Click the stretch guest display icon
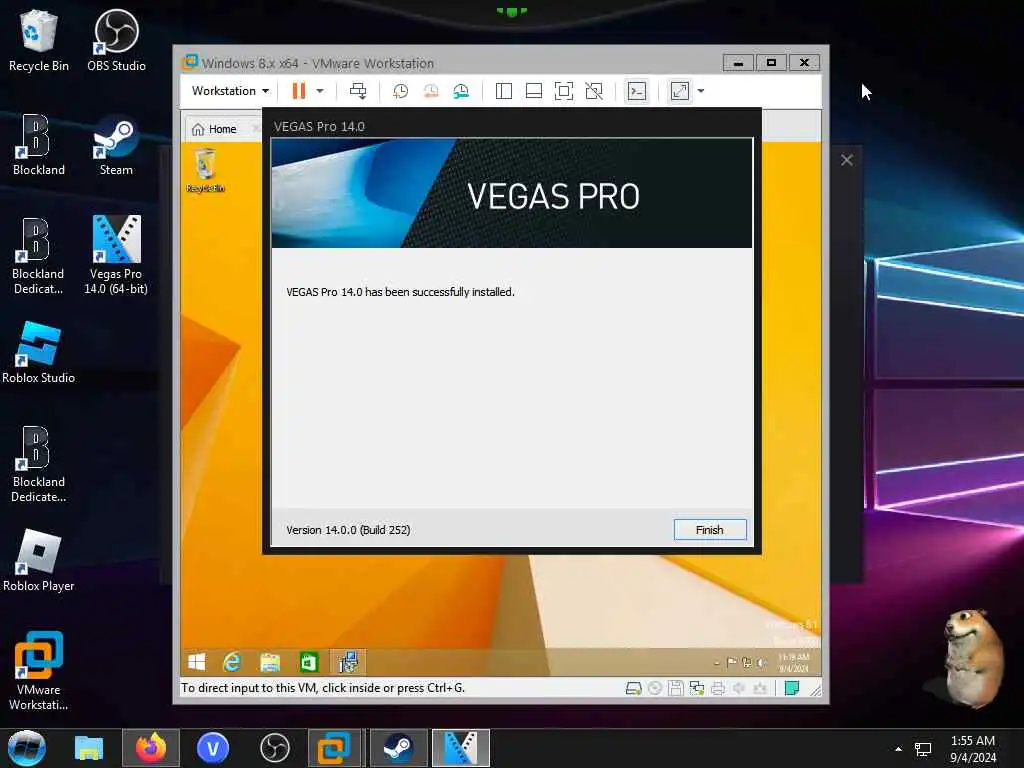 pyautogui.click(x=680, y=91)
